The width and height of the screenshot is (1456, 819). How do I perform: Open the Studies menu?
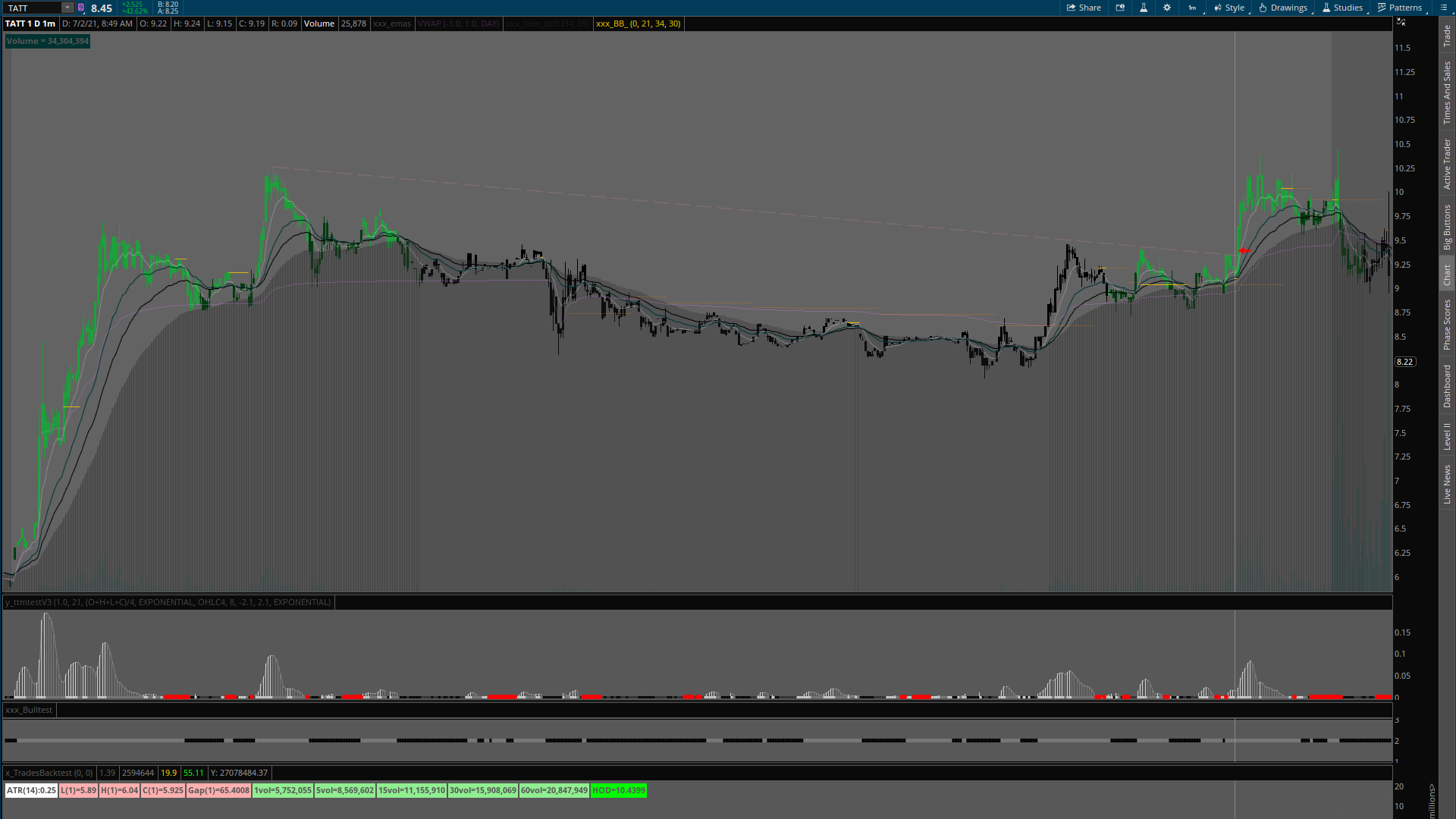1342,8
